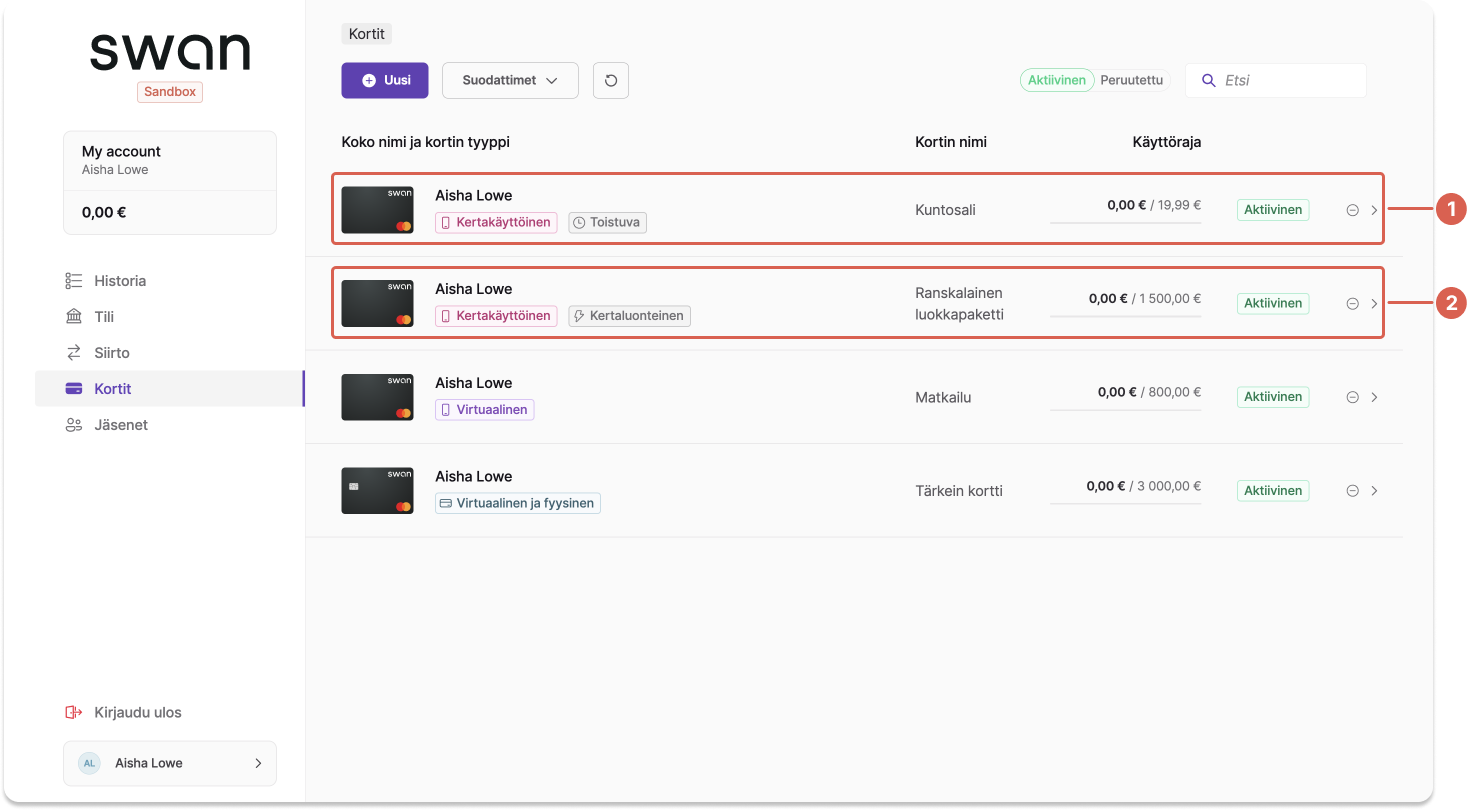Click the Kuntosali card thumbnail image
This screenshot has width=1467, height=810.
tap(378, 210)
